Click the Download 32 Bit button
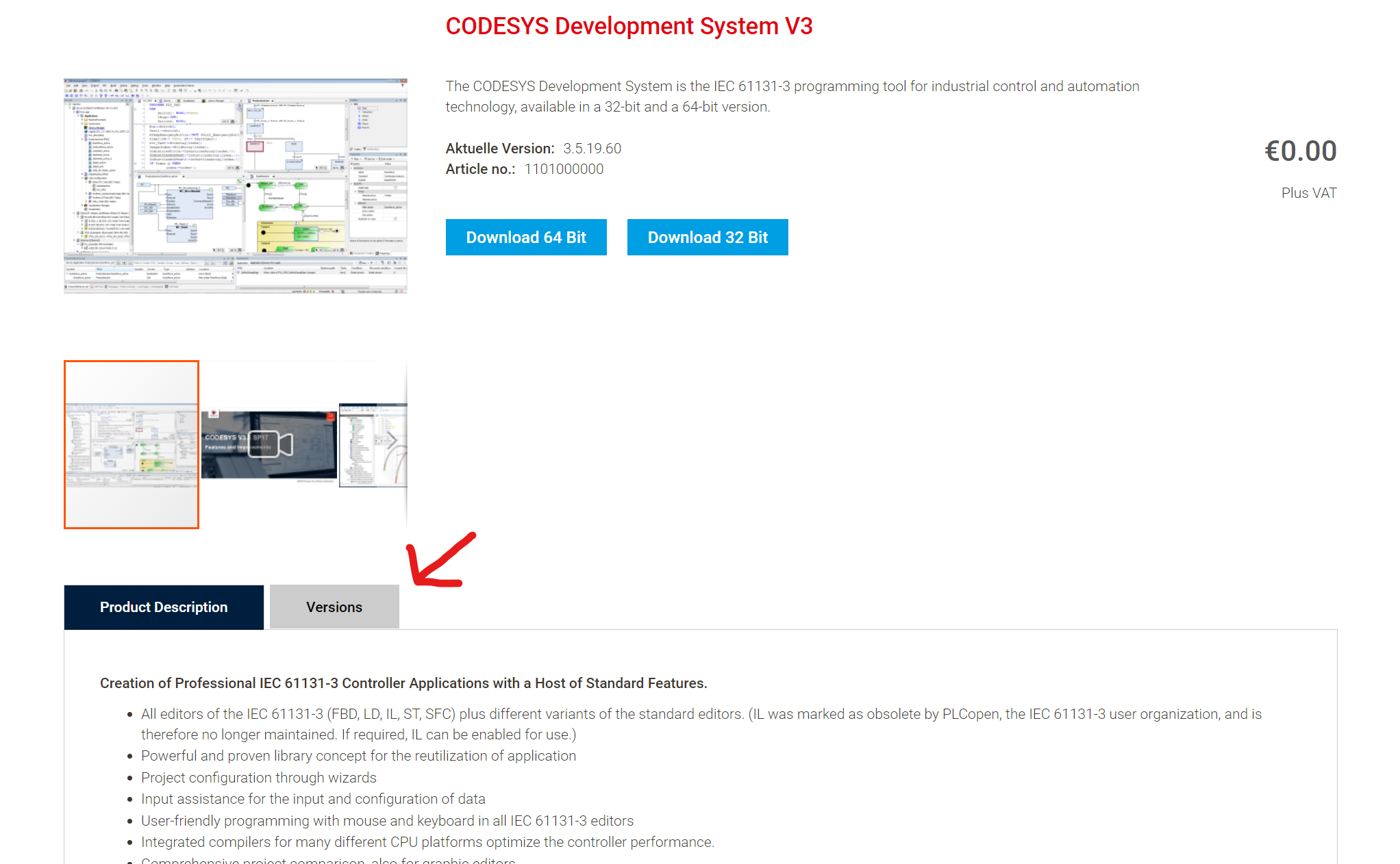Image resolution: width=1400 pixels, height=864 pixels. coord(707,237)
